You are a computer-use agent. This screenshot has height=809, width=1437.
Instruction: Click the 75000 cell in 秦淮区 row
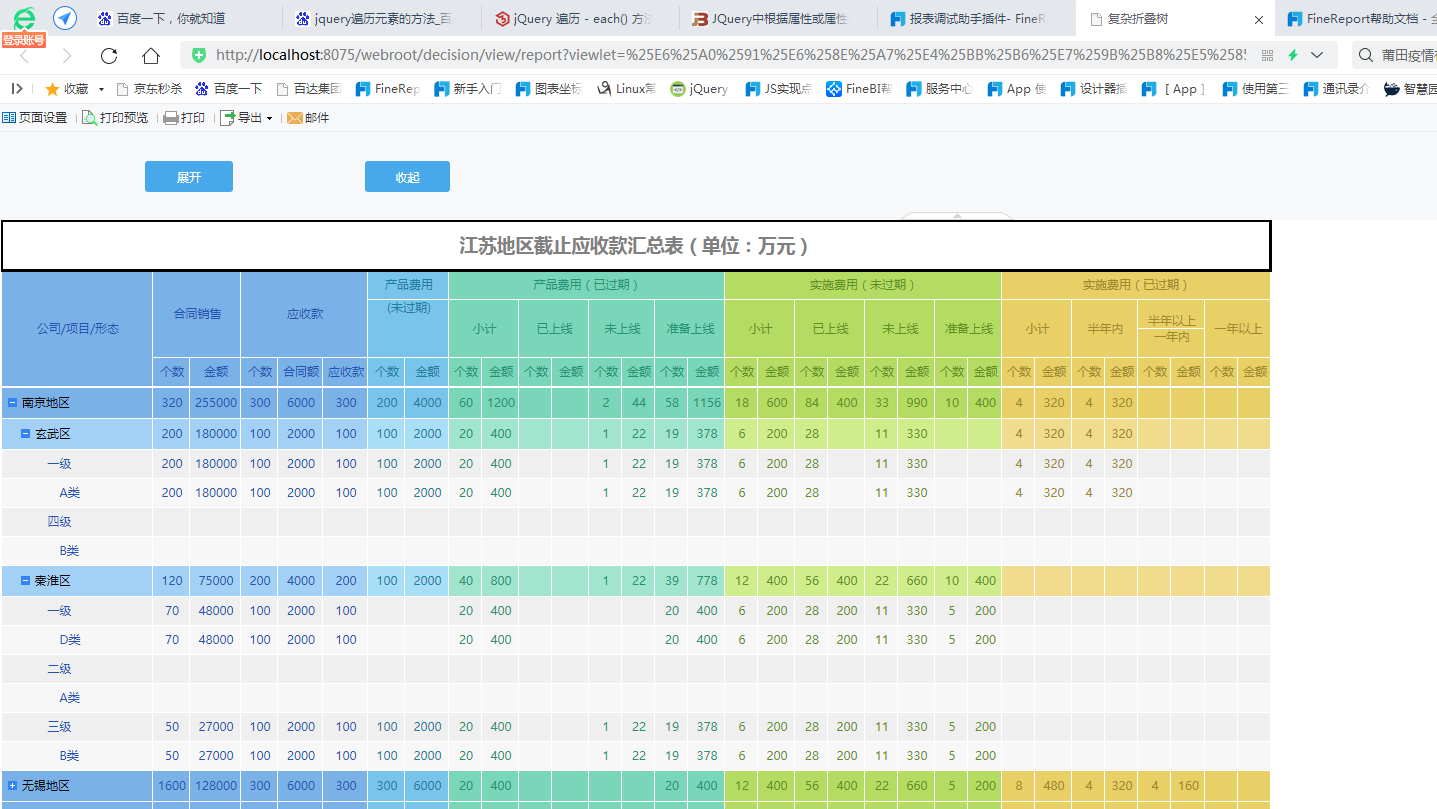216,581
